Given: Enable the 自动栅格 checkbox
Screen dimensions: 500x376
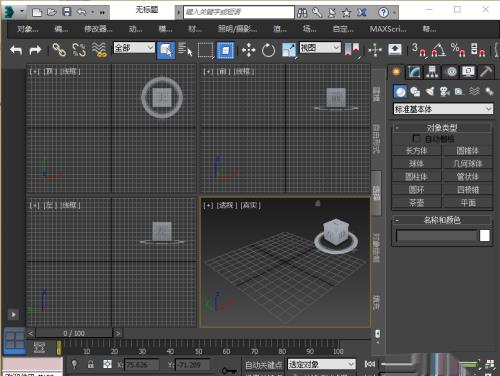Looking at the screenshot, I should point(416,138).
